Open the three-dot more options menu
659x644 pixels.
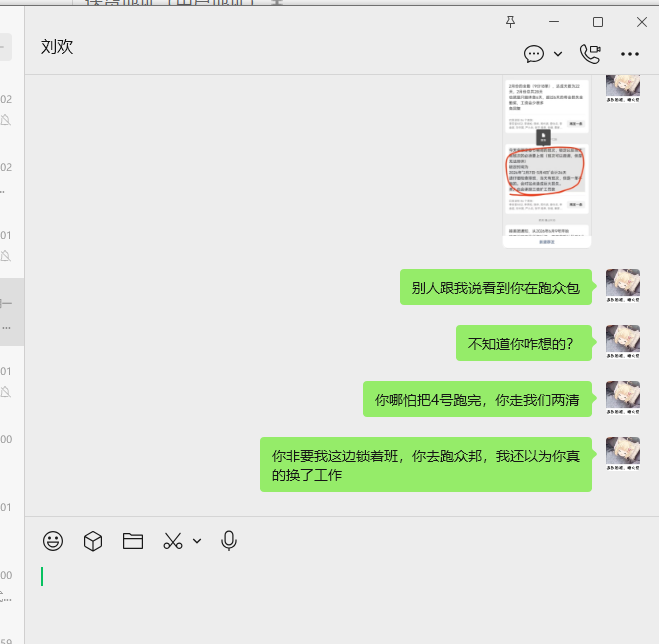click(630, 54)
